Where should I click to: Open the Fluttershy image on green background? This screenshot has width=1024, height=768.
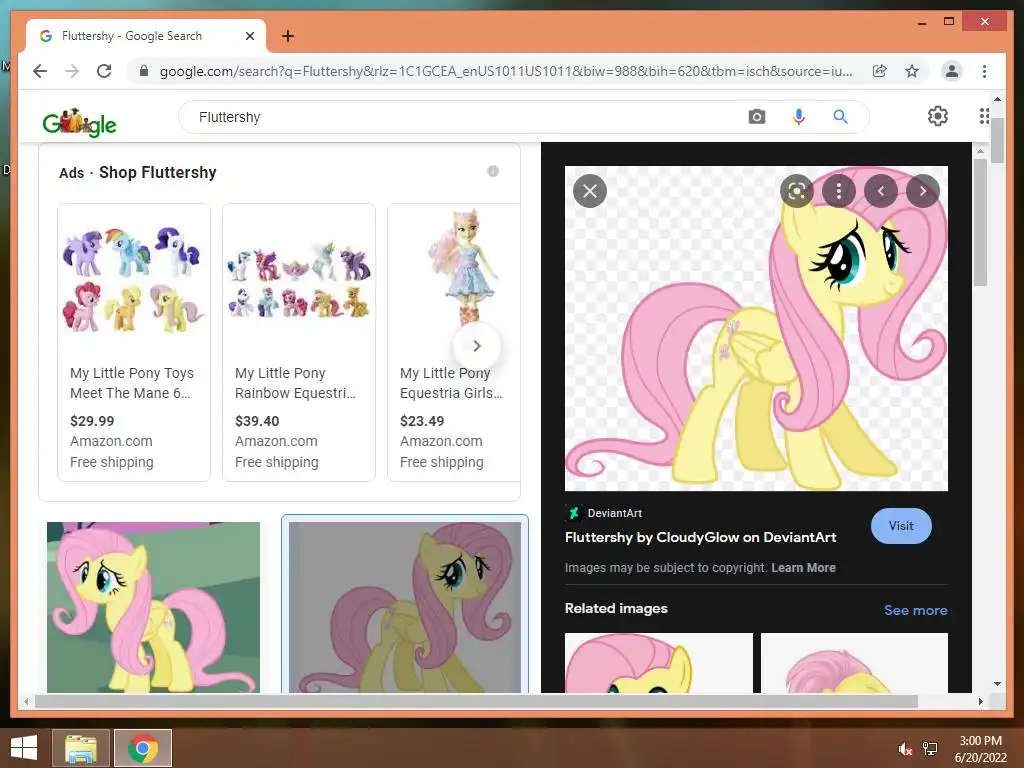(153, 607)
